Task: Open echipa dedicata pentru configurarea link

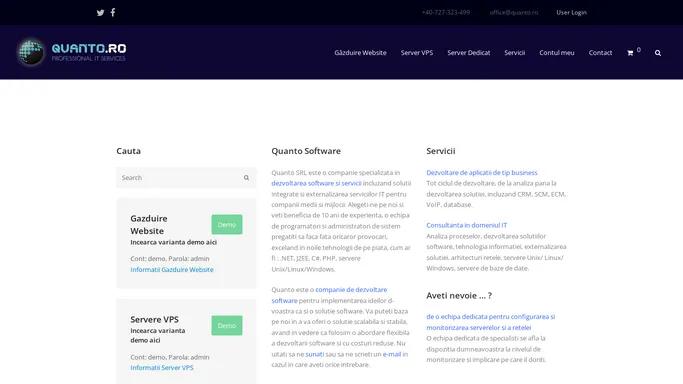Action: click(x=490, y=322)
